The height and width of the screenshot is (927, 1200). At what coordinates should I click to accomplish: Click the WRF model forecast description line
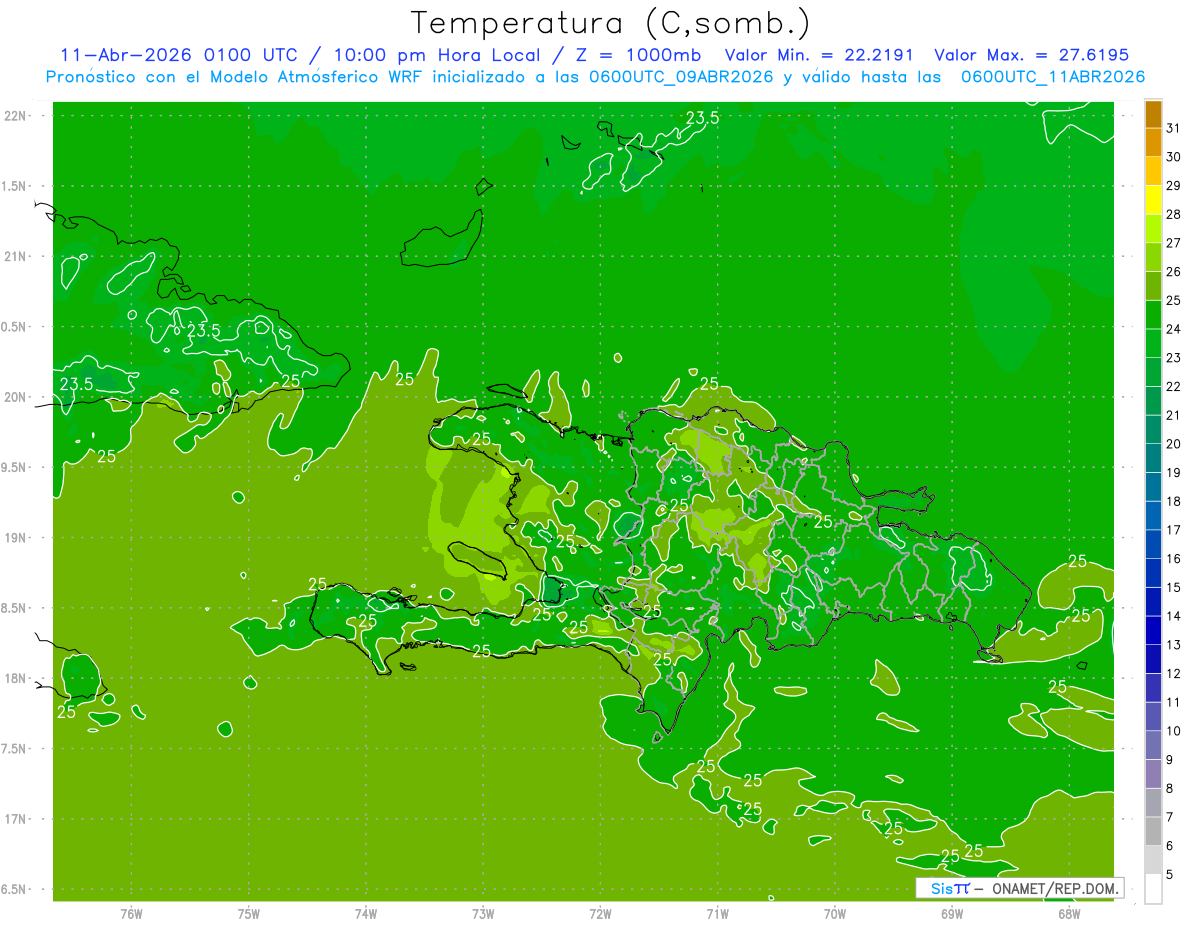[595, 77]
